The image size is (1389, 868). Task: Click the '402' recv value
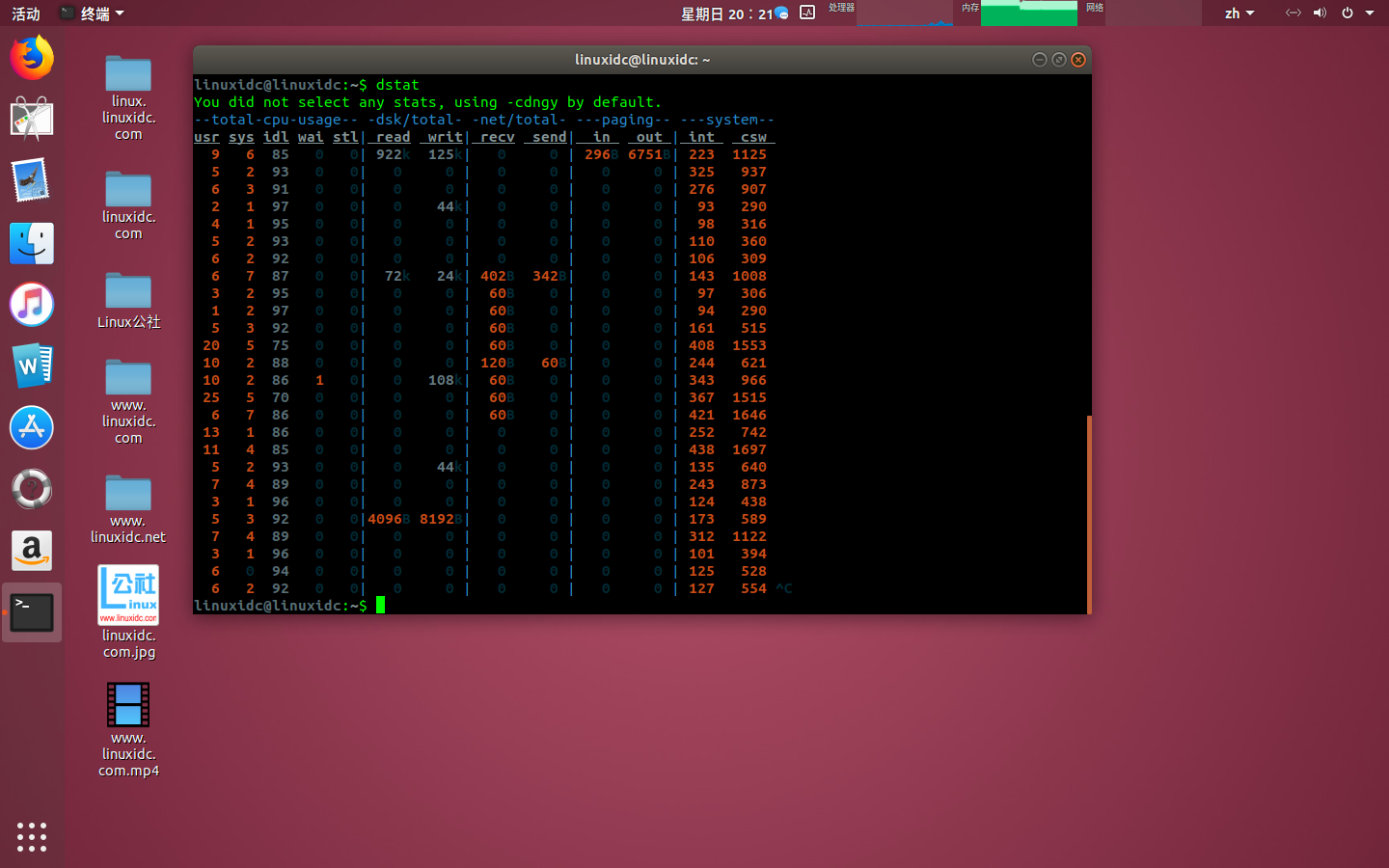493,276
